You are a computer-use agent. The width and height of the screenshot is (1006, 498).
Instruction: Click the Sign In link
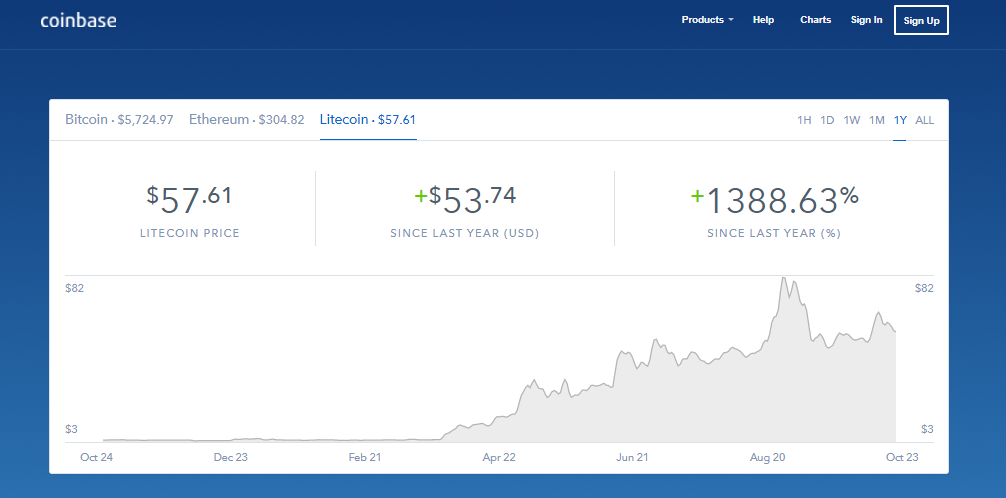[866, 20]
